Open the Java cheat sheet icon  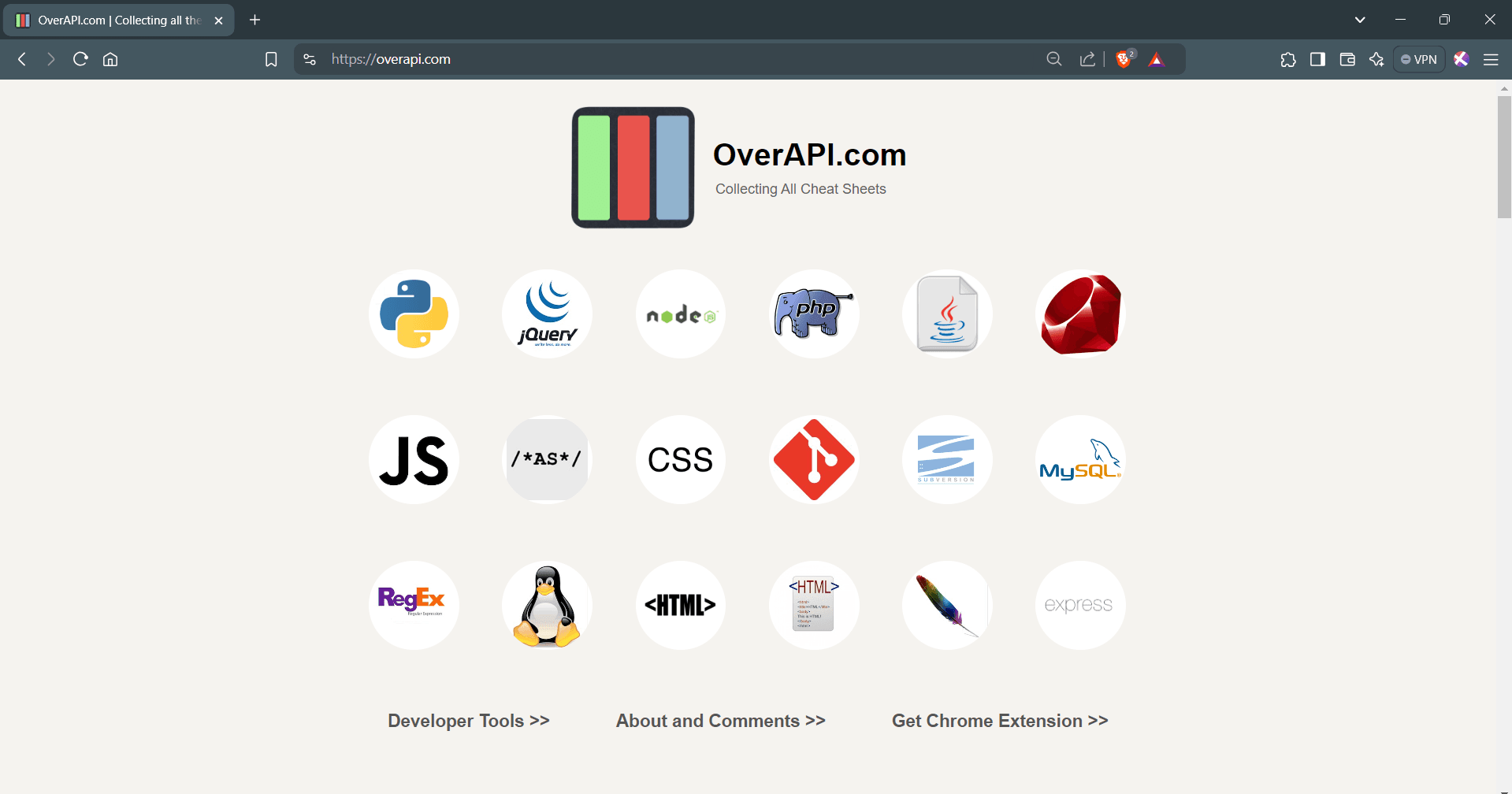tap(947, 314)
